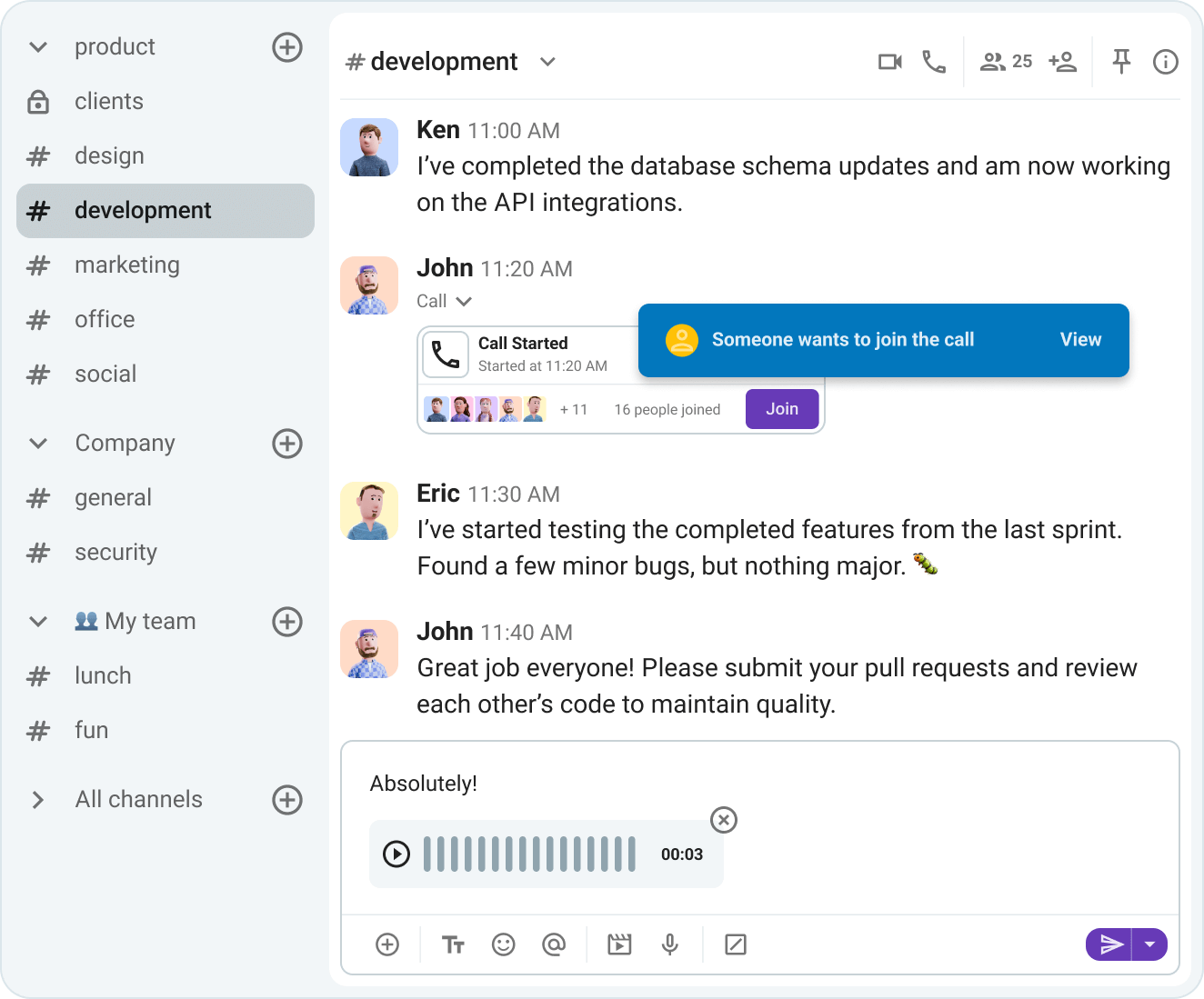Open the security channel
This screenshot has height=999, width=1204.
pyautogui.click(x=115, y=553)
